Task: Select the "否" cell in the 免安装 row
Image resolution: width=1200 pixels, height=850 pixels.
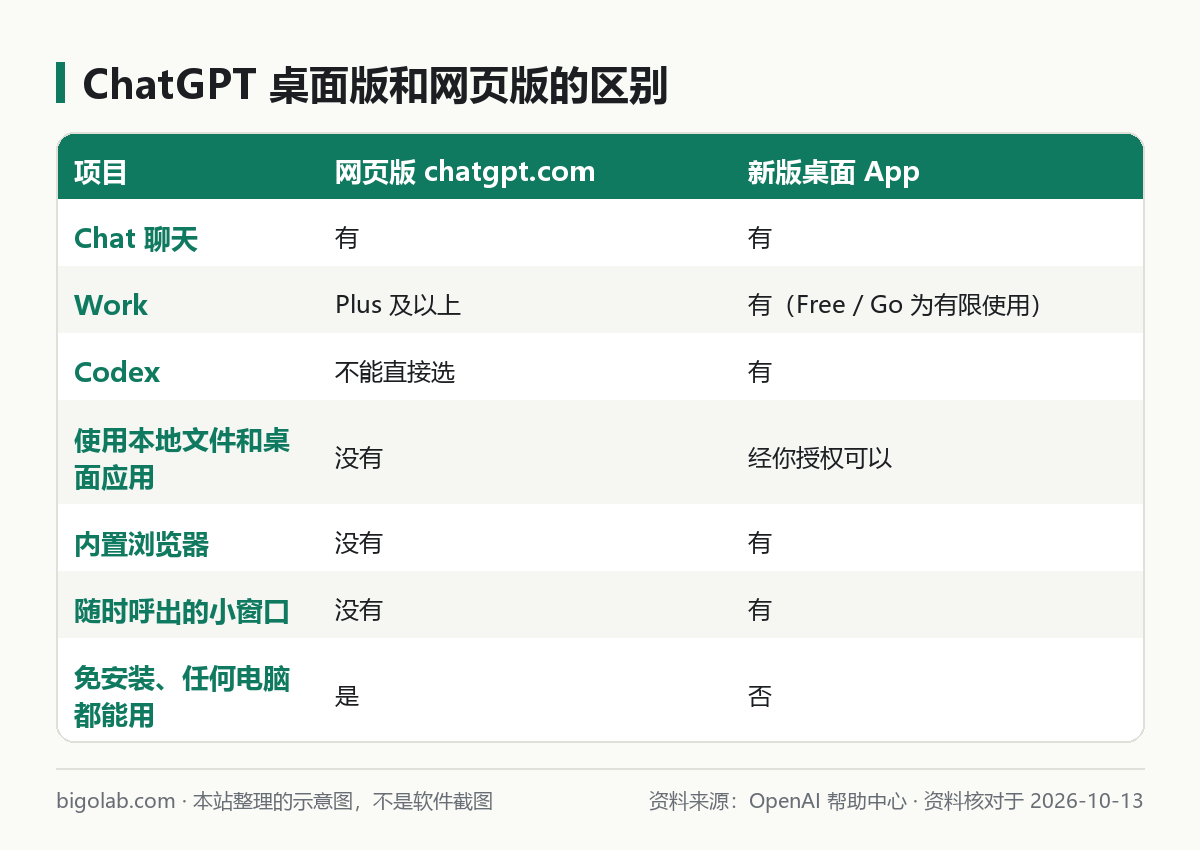Action: (x=760, y=697)
